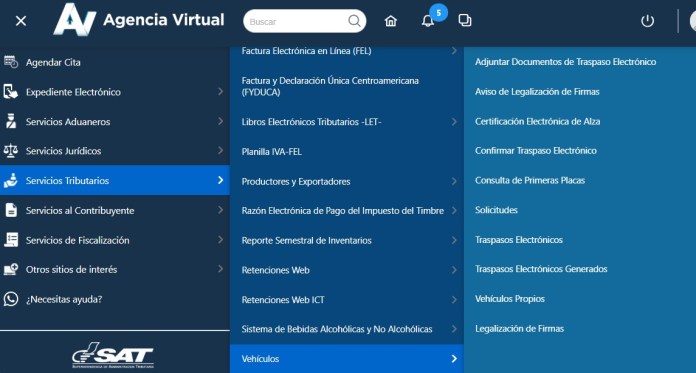This screenshot has width=696, height=373.
Task: Click the Legalización de Firmas option
Action: pos(519,329)
